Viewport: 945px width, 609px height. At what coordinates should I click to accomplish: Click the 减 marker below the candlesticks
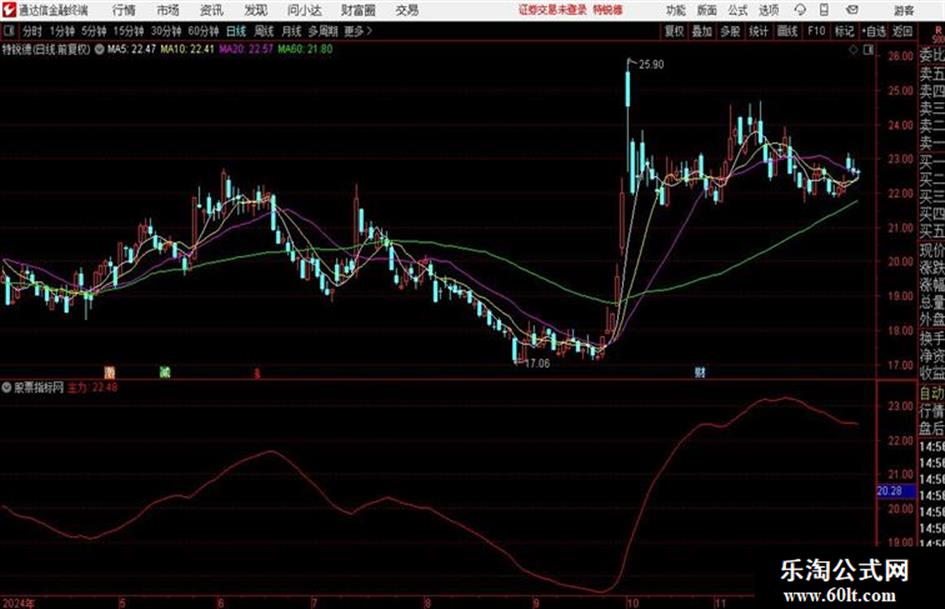pos(165,372)
